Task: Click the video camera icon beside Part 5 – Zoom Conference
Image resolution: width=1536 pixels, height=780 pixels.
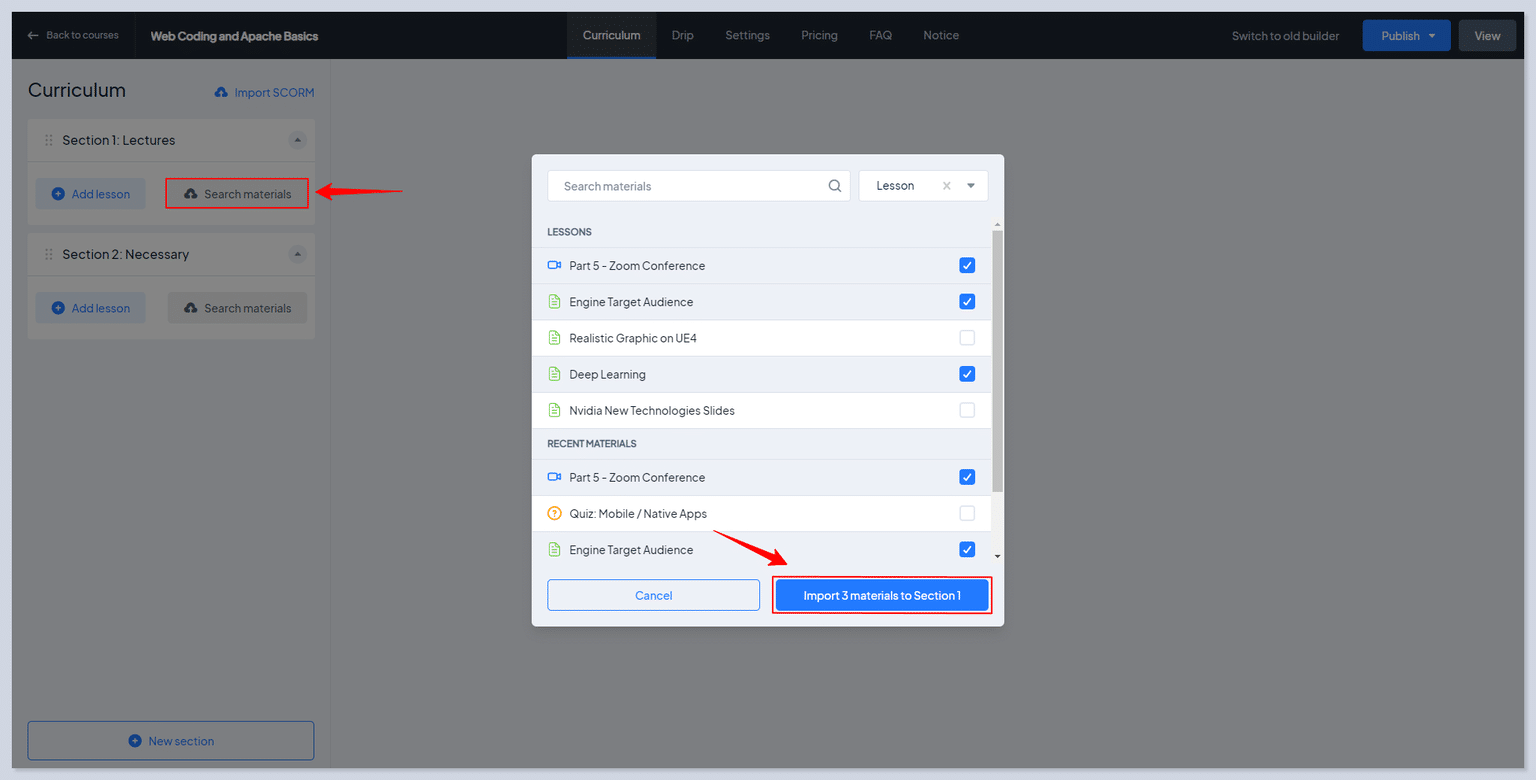Action: [554, 265]
